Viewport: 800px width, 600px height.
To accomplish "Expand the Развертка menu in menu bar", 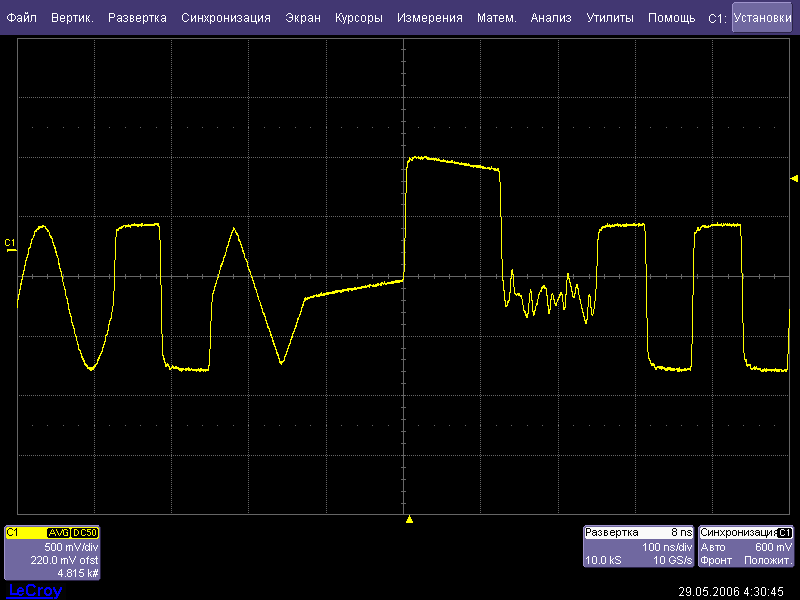I will pos(138,18).
